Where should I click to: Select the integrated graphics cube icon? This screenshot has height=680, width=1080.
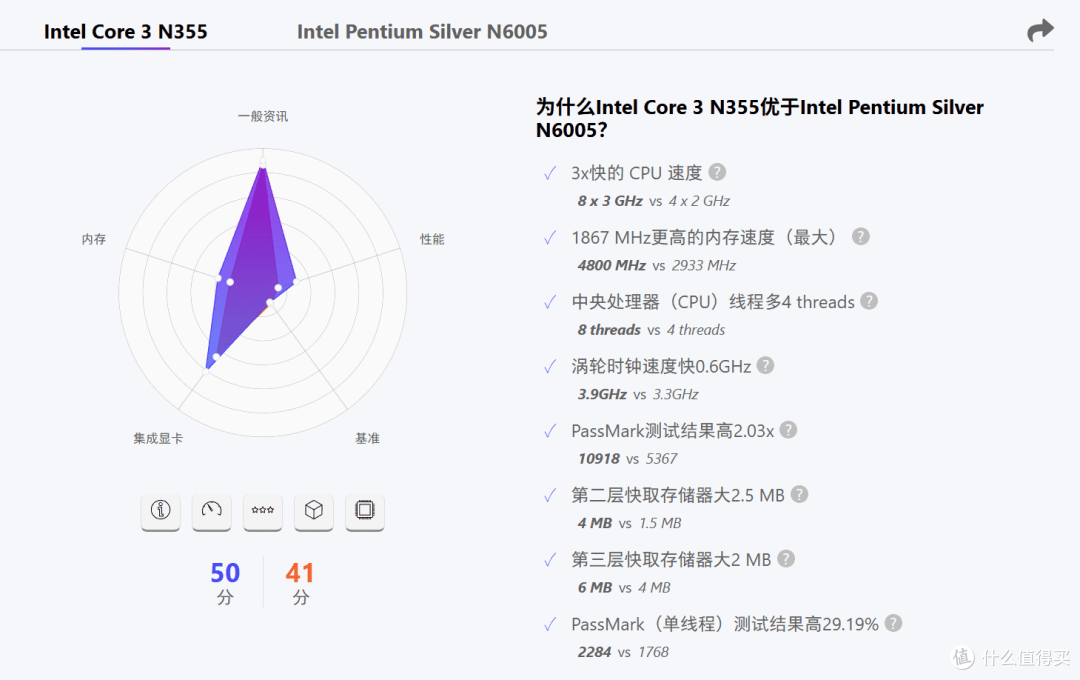point(313,511)
